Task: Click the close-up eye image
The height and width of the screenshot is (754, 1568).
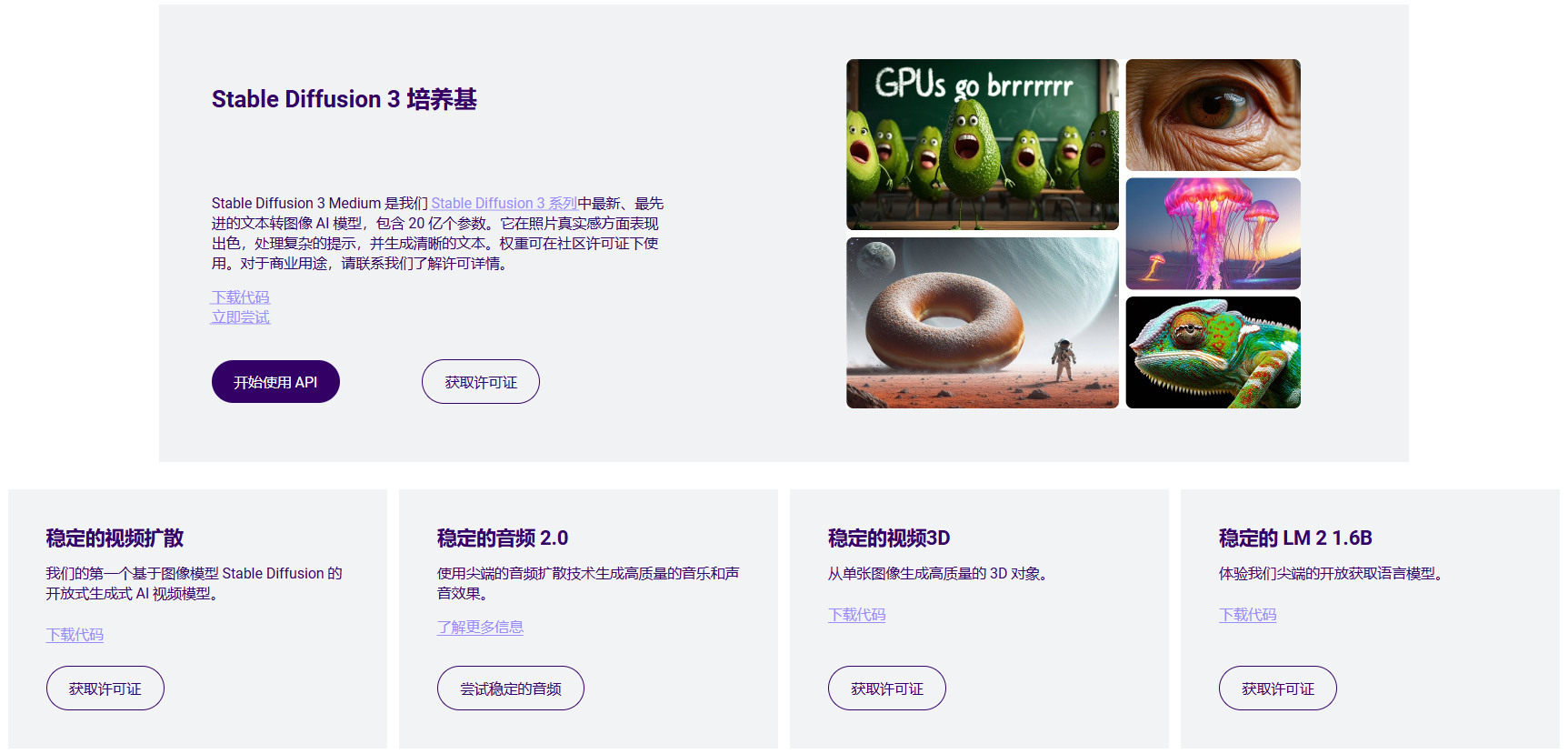Action: coord(1213,116)
